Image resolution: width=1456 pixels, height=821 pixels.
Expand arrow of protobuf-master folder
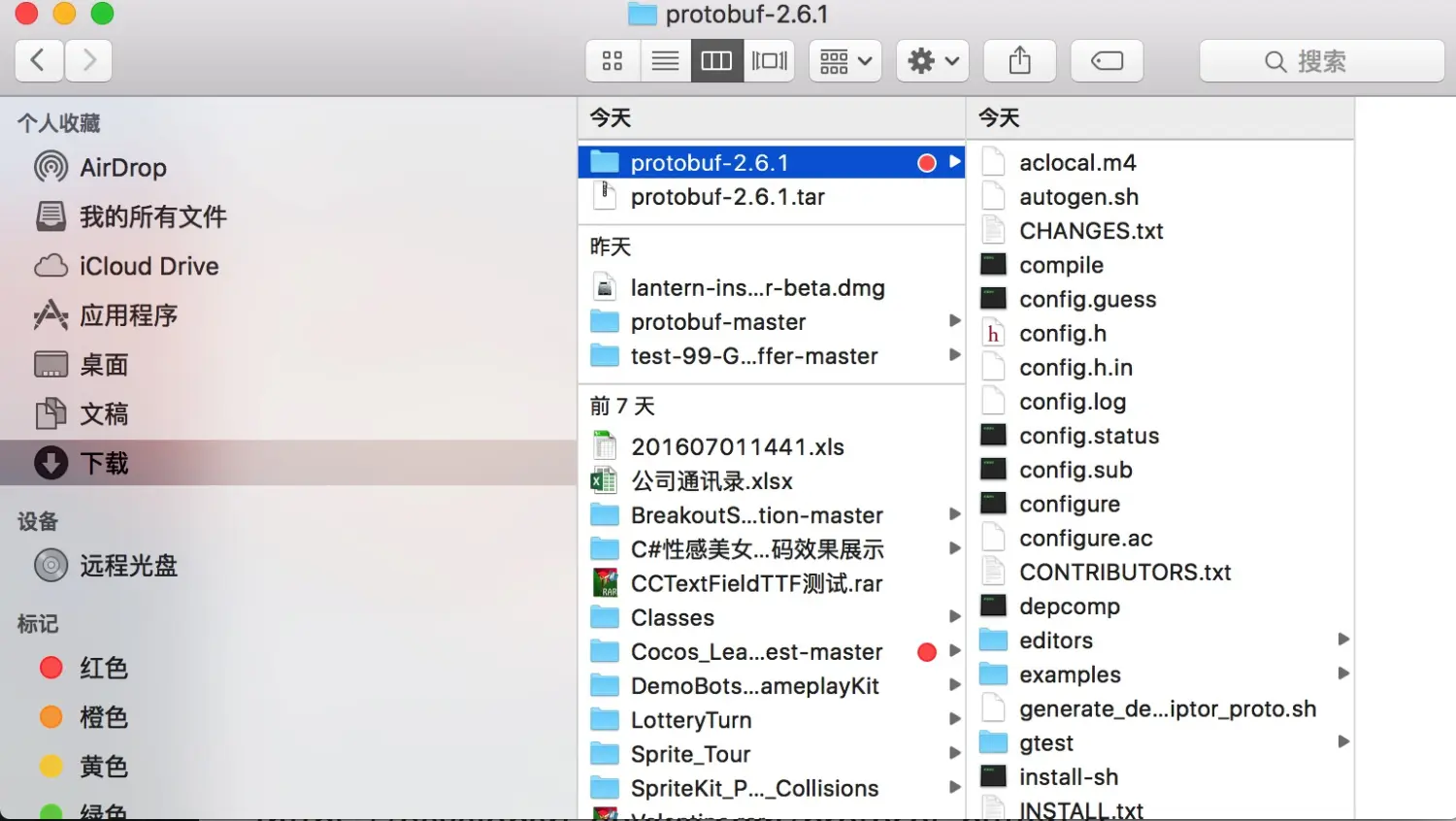click(x=954, y=321)
